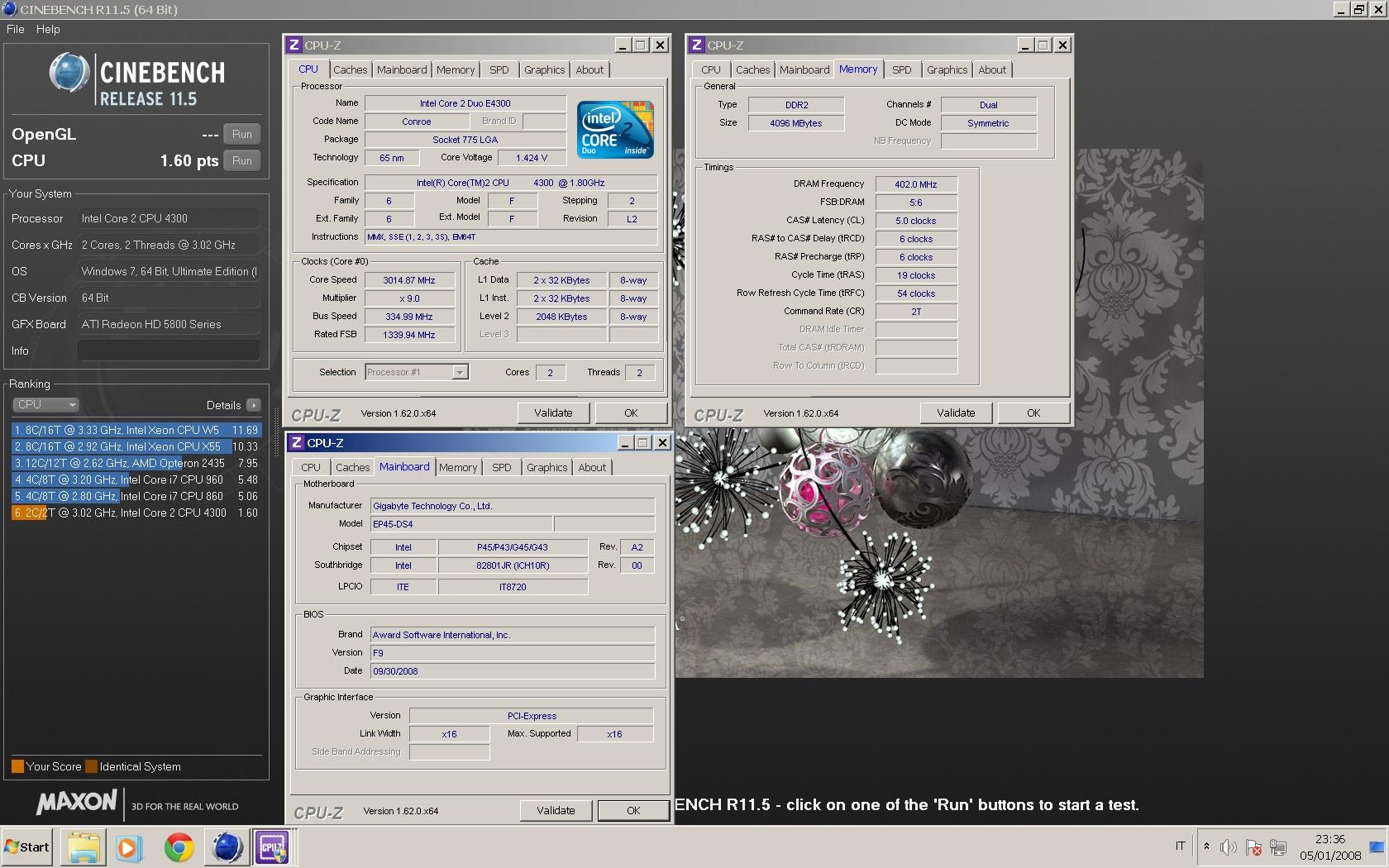Open the Details arrow in Ranking

253,405
